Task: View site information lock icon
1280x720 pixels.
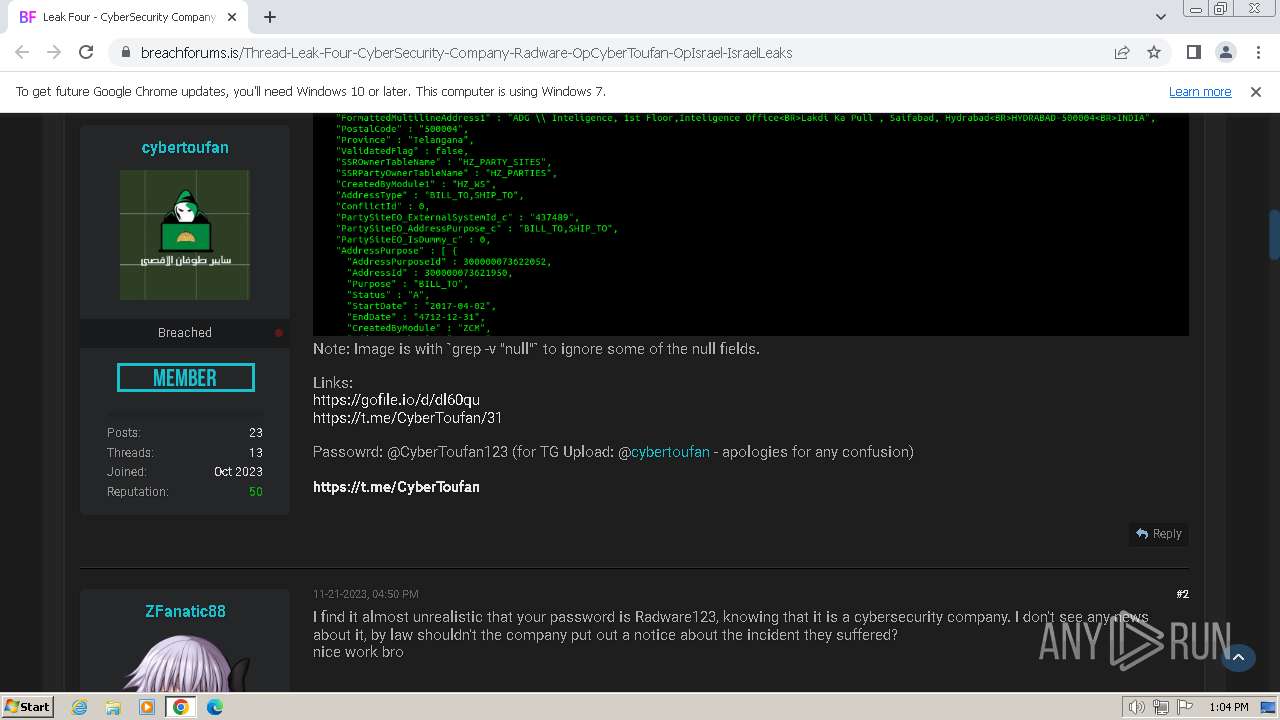Action: coord(125,53)
